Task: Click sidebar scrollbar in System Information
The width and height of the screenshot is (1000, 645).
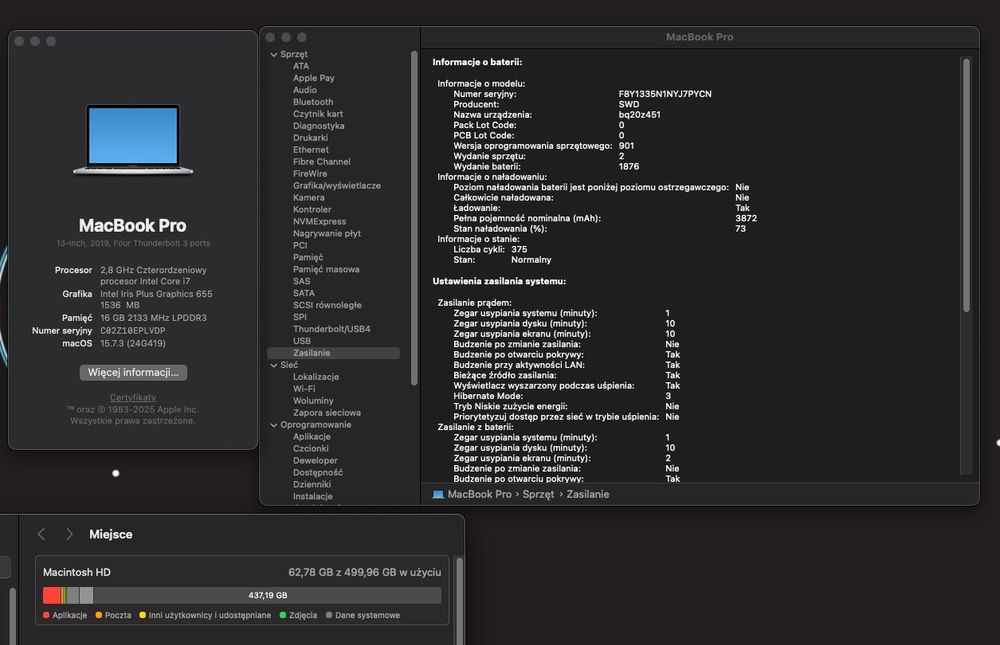Action: pyautogui.click(x=414, y=218)
